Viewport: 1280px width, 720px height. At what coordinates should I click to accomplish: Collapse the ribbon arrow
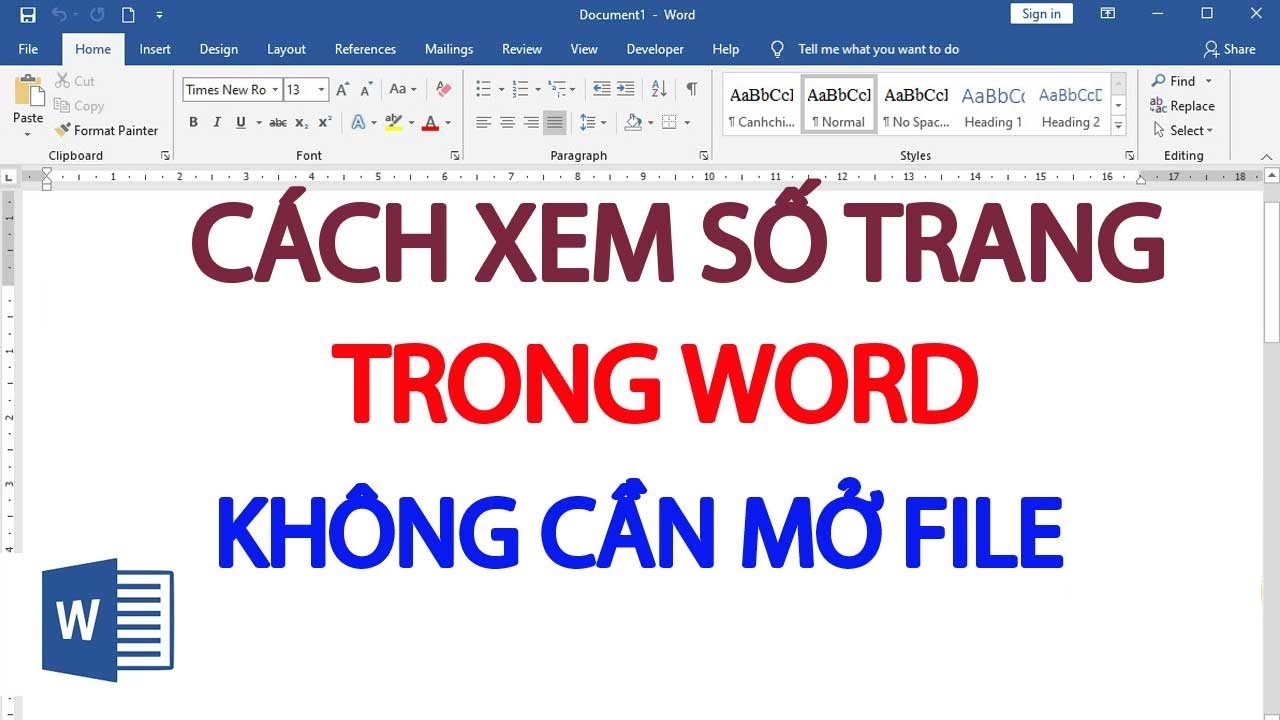pyautogui.click(x=1265, y=157)
